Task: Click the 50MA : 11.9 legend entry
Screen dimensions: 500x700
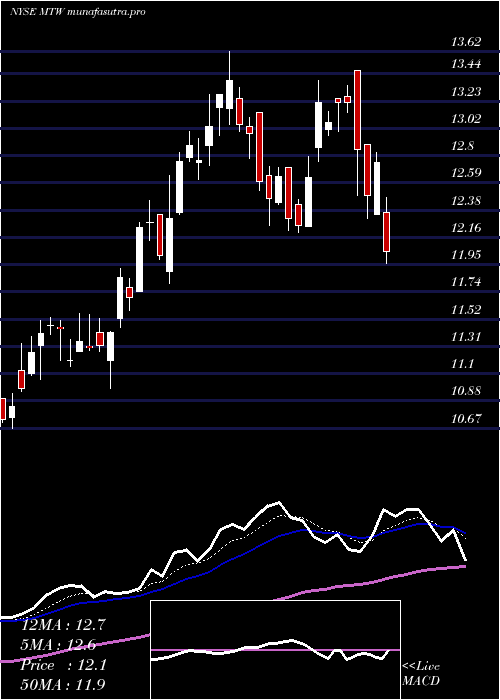Action: point(63,684)
